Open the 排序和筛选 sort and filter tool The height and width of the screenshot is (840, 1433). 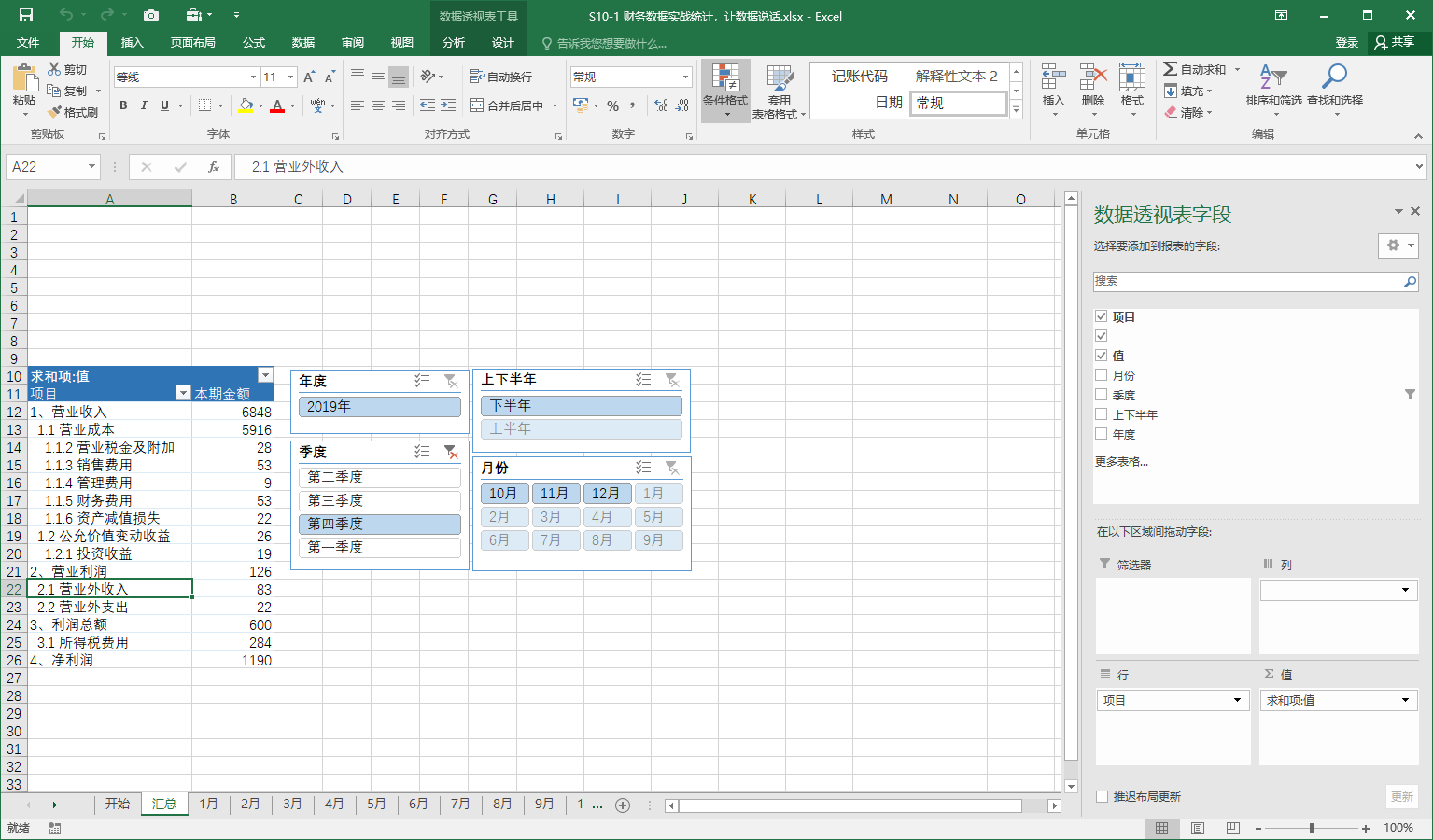(1274, 91)
